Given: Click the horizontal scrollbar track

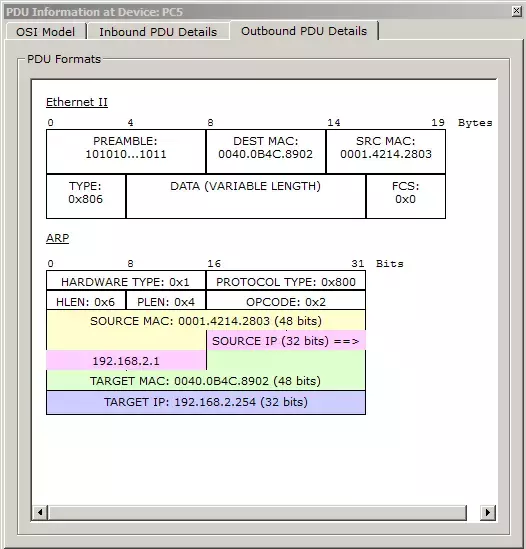Looking at the screenshot, I should (x=258, y=512).
